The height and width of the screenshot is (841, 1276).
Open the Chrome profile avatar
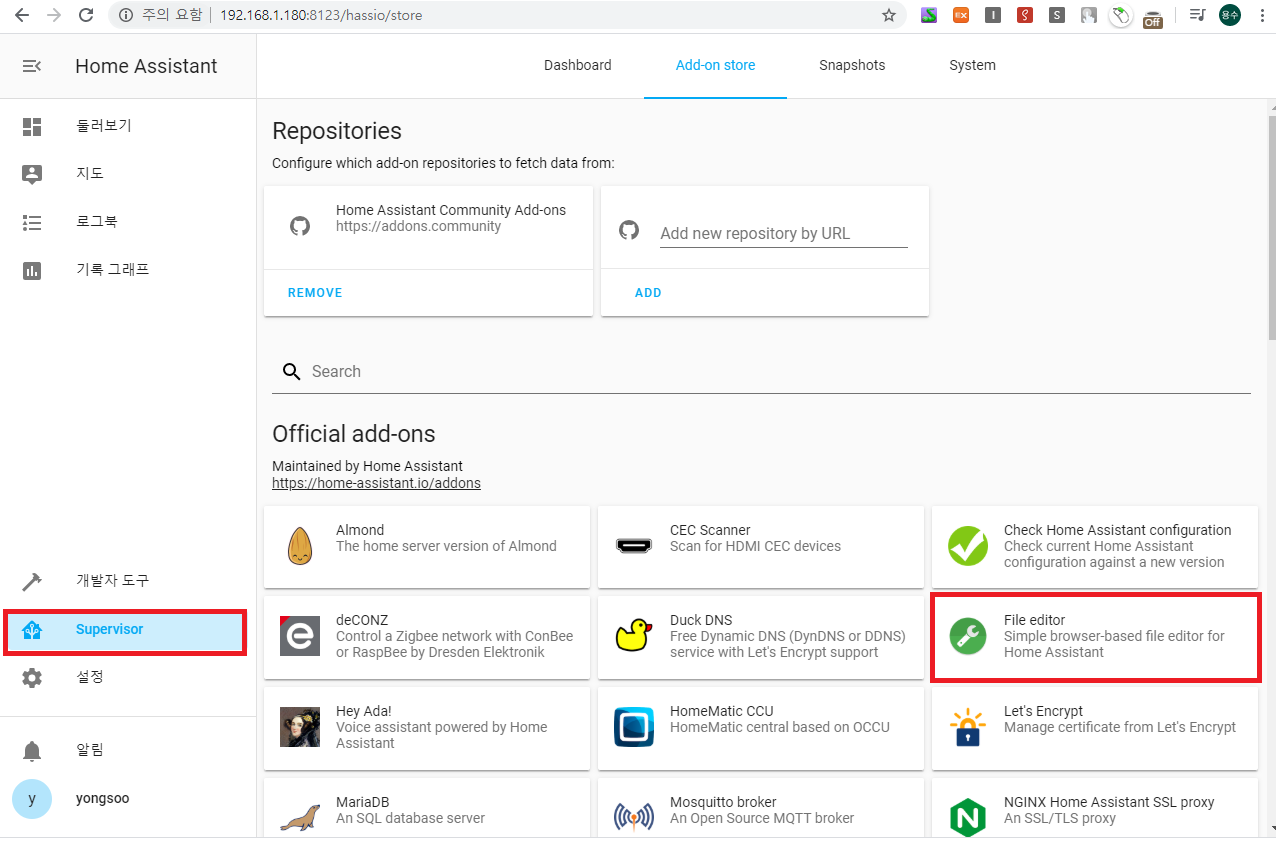point(1230,15)
